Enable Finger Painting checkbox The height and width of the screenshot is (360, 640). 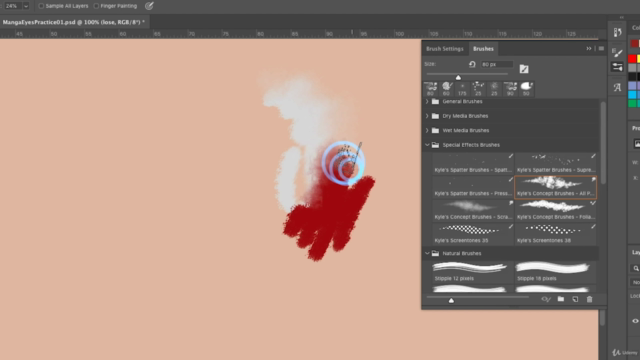tap(96, 6)
